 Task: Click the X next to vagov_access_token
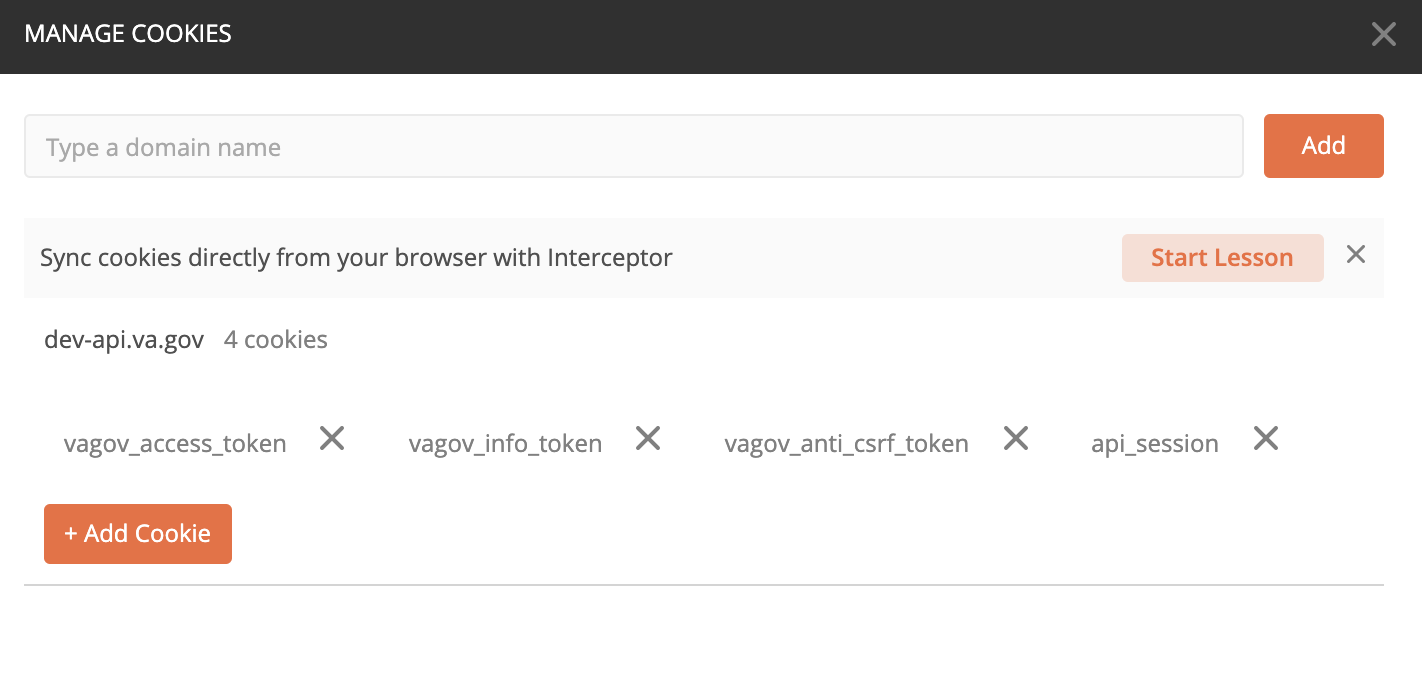point(331,438)
